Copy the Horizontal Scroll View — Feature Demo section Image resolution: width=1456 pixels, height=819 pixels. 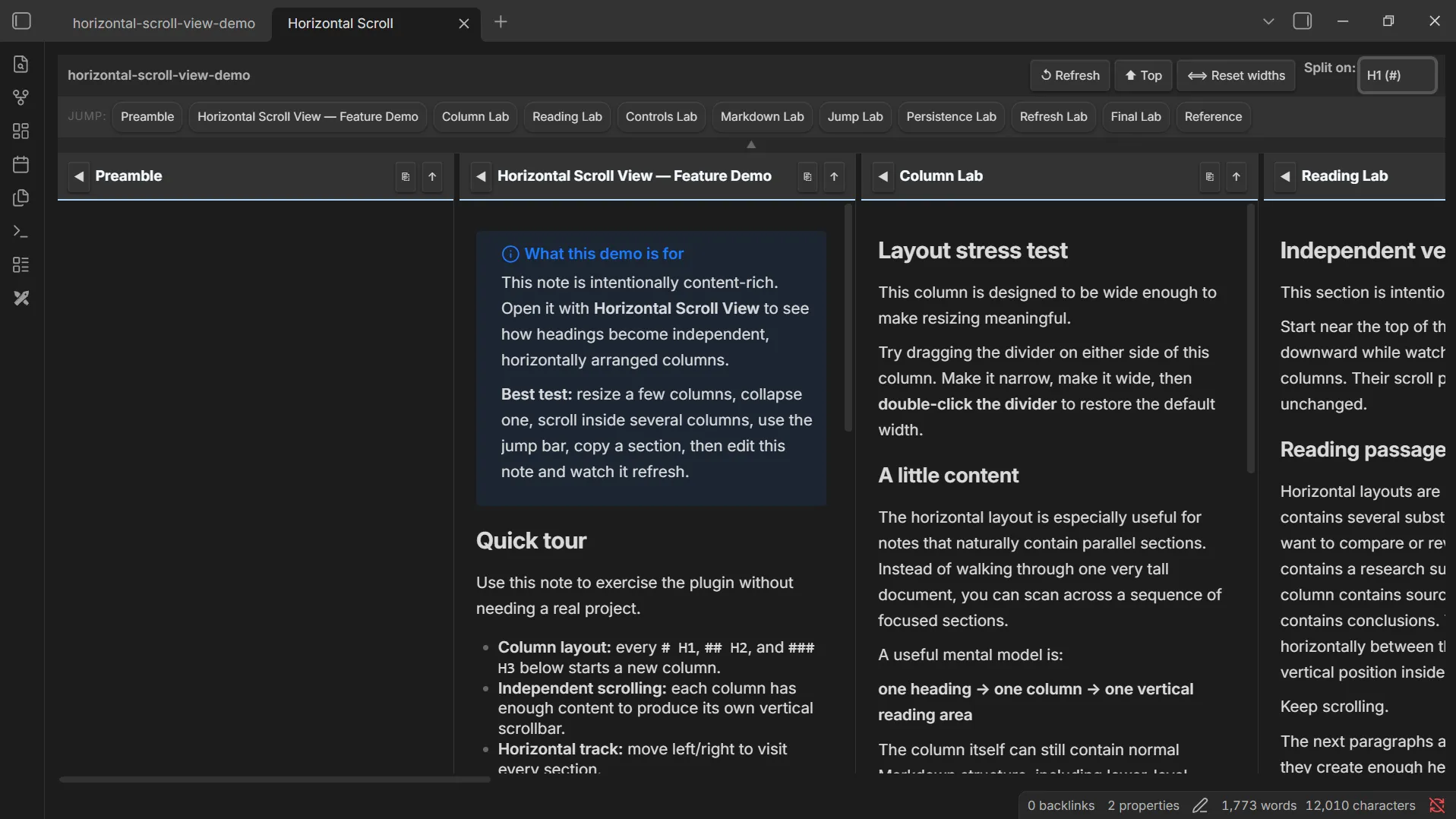[x=807, y=176]
